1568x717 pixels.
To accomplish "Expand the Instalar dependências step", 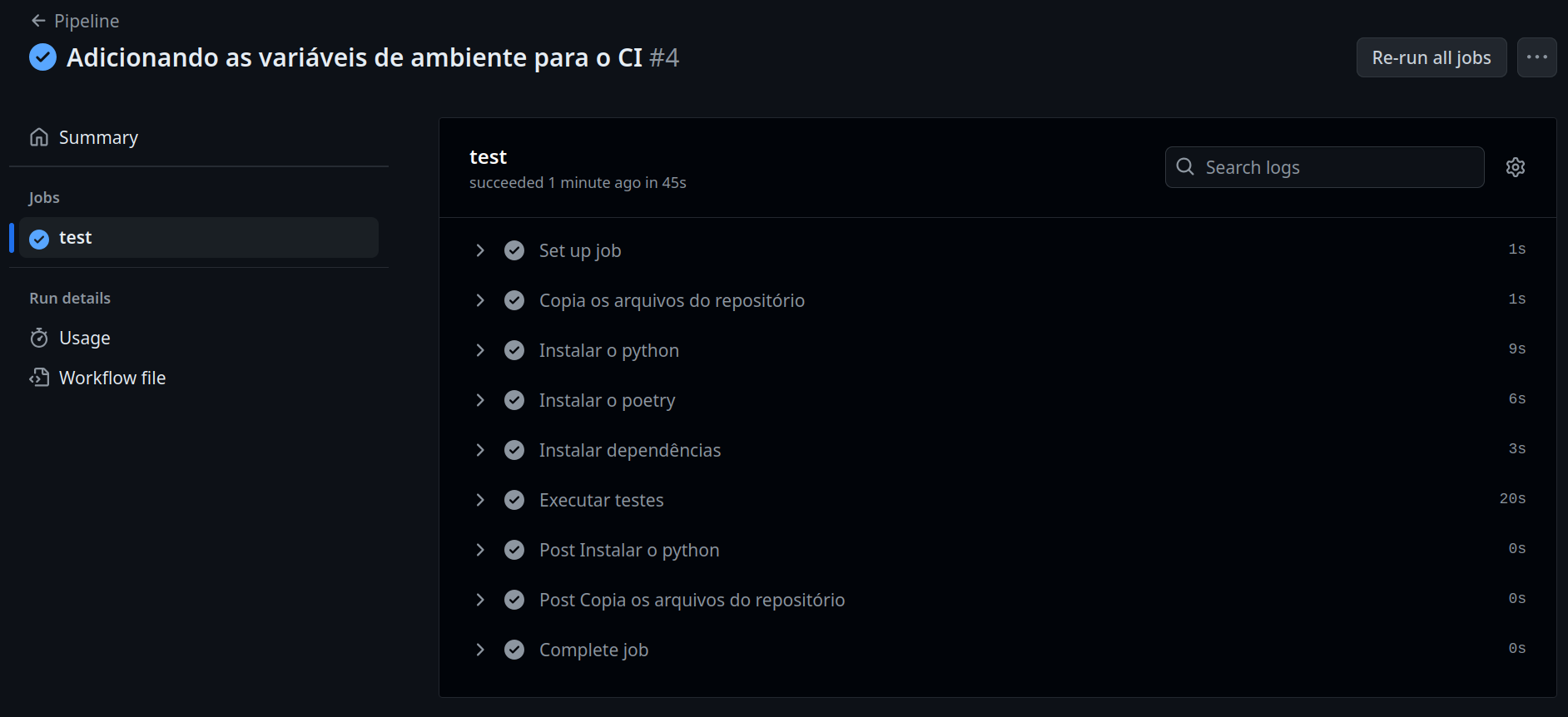I will pyautogui.click(x=480, y=450).
